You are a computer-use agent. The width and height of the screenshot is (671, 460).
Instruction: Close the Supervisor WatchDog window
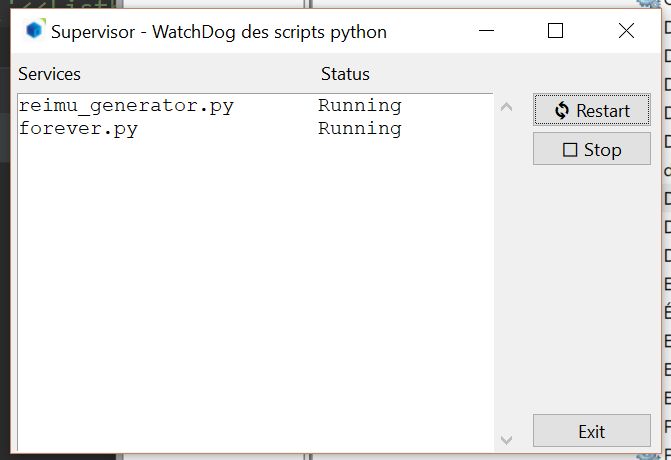pyautogui.click(x=626, y=31)
